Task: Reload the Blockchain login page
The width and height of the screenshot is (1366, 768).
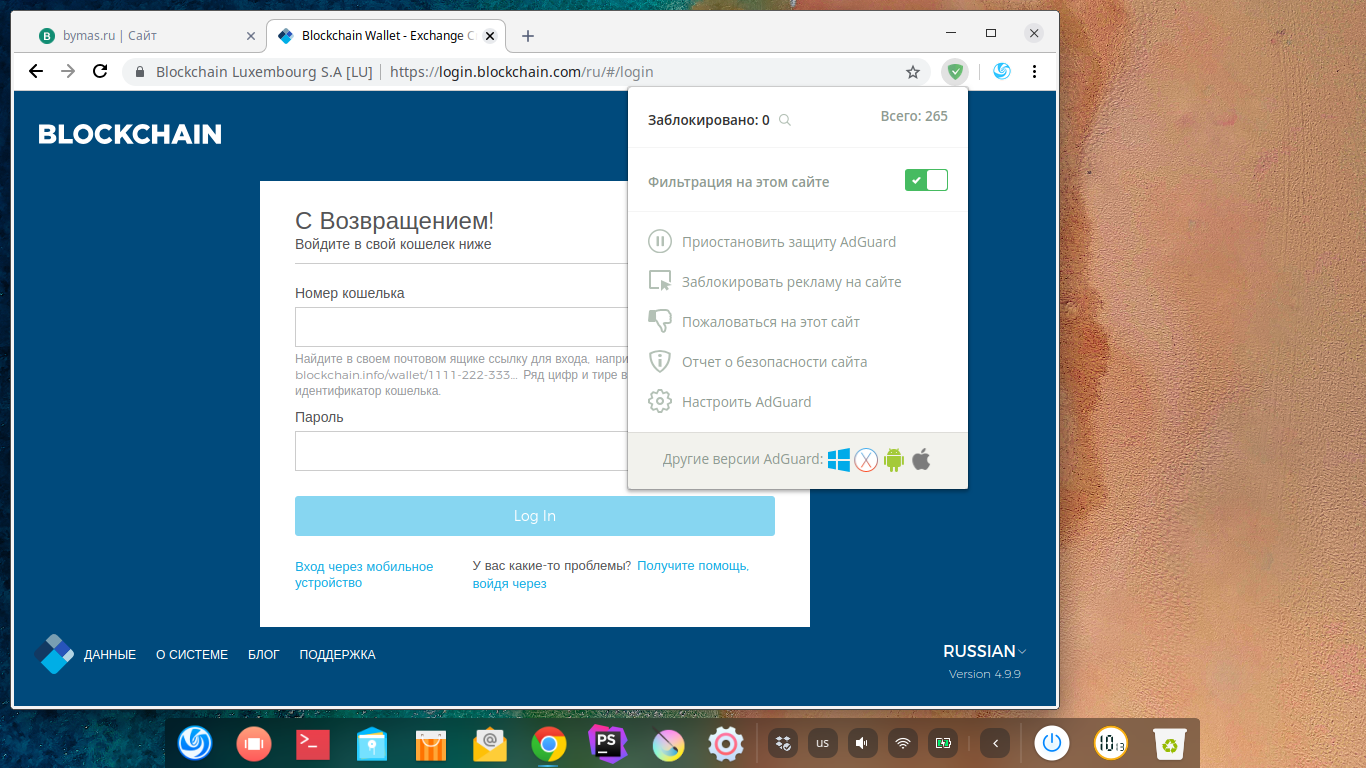Action: pos(99,72)
